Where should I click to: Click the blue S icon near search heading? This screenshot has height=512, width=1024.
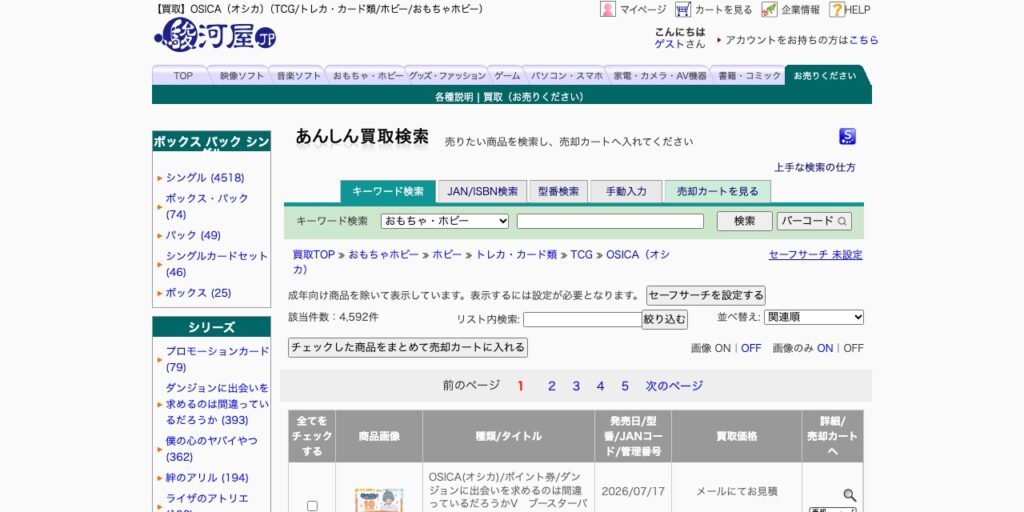pos(847,136)
